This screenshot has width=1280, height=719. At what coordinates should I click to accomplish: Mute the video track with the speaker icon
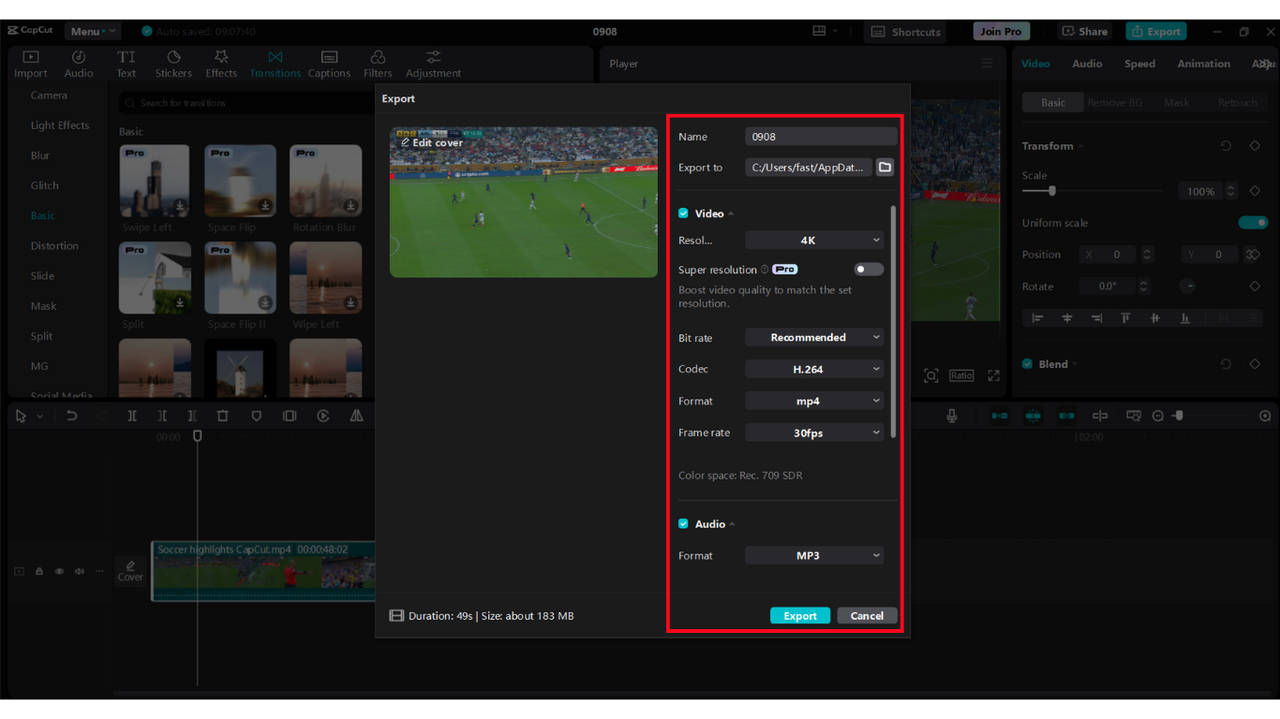pyautogui.click(x=79, y=571)
